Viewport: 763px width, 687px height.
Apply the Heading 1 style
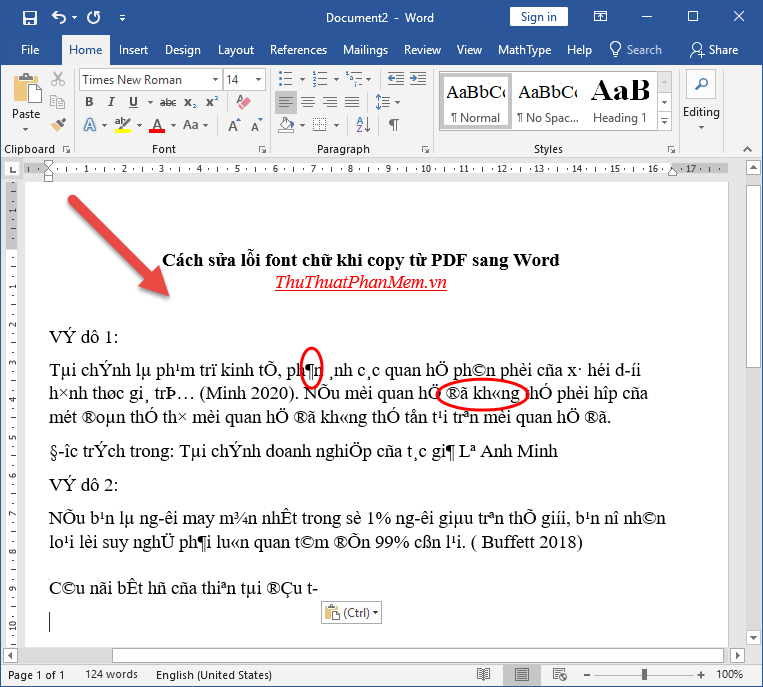620,101
